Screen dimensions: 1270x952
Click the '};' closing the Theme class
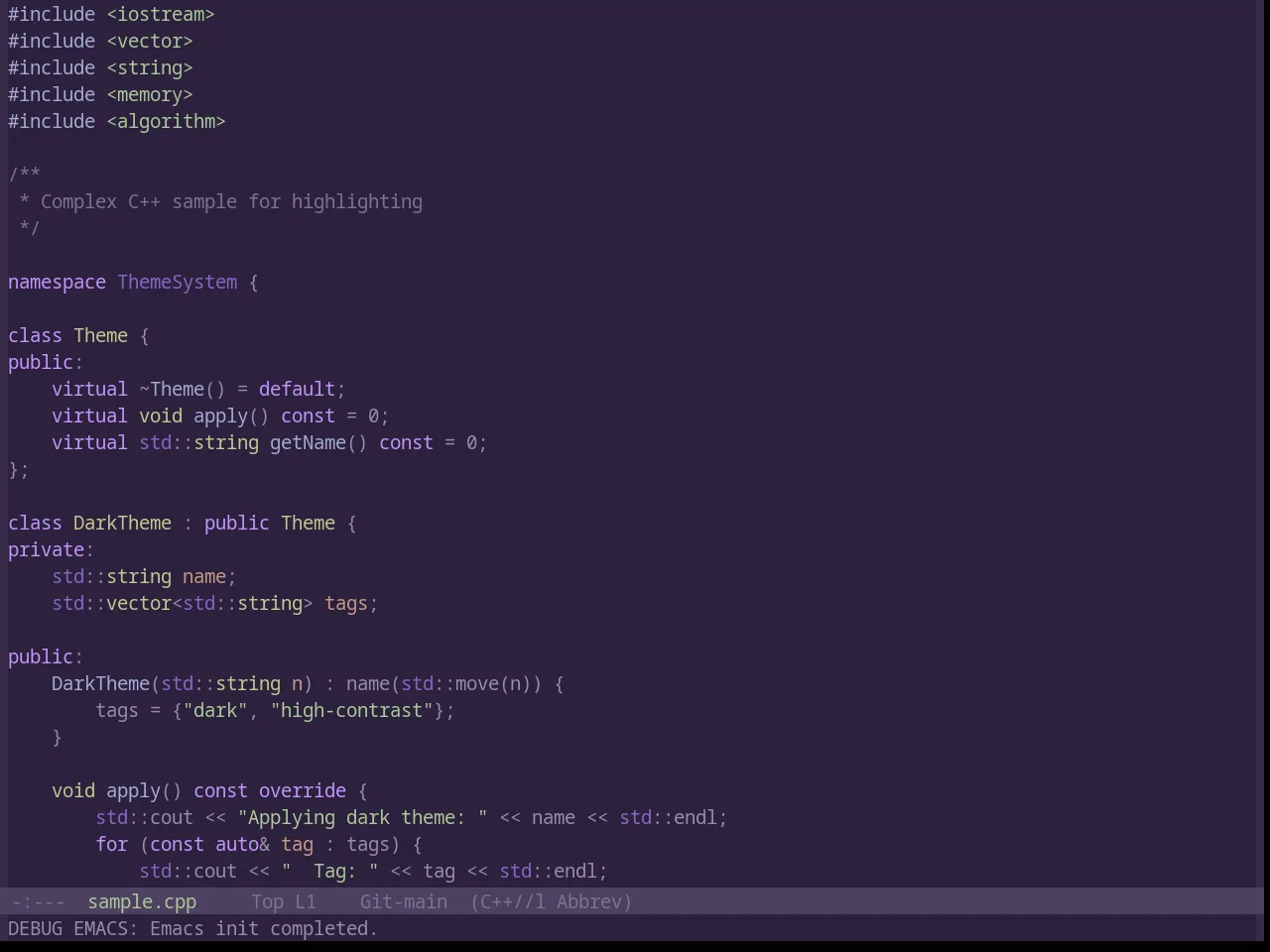click(x=19, y=469)
